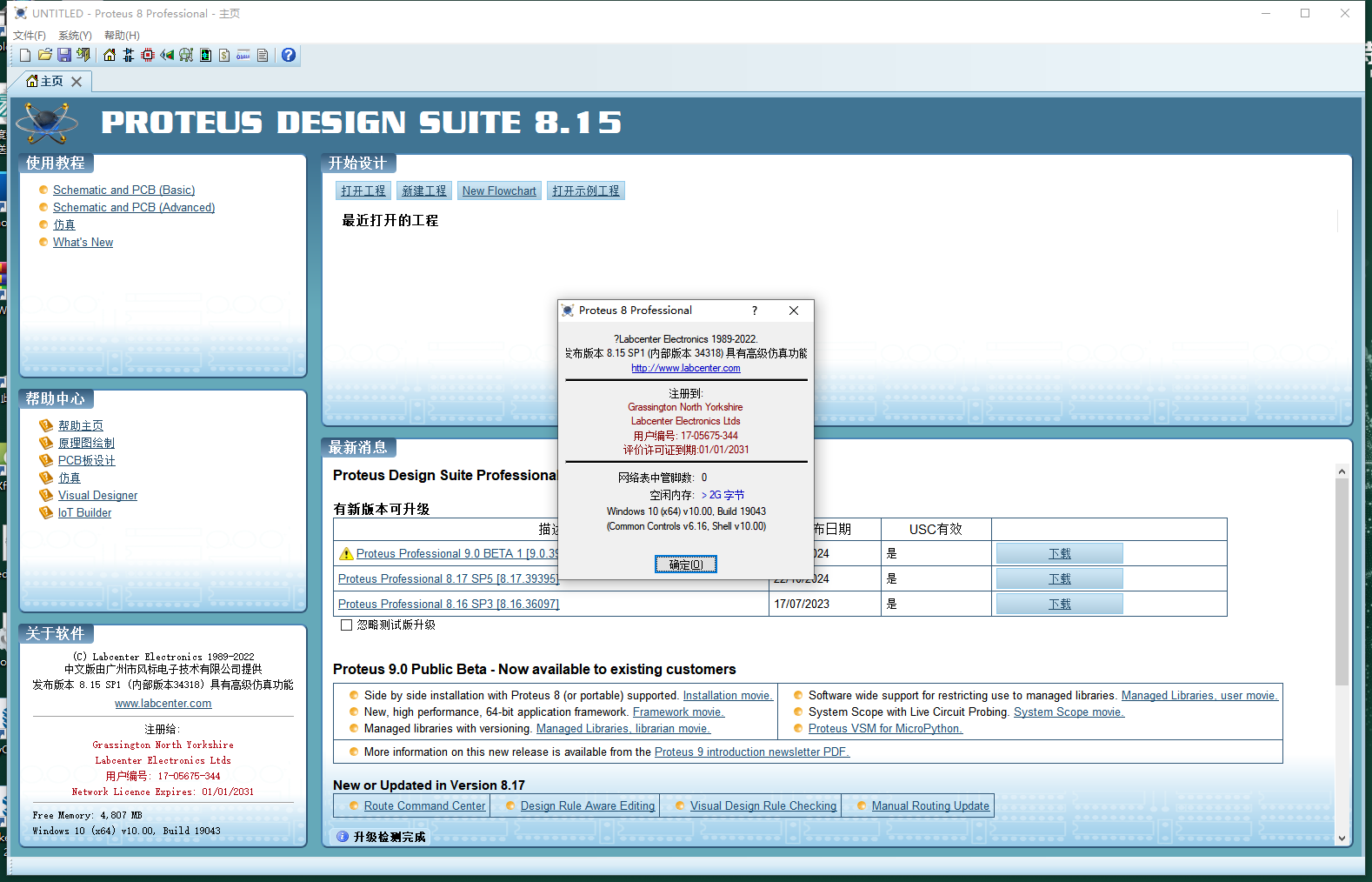The image size is (1372, 882).
Task: Download Proteus Professional 9.0 BETA 1 row
Action: coord(1060,553)
